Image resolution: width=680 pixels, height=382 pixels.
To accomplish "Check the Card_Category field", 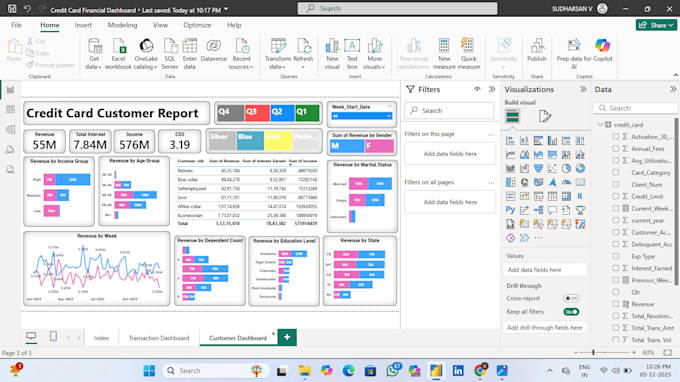I will [615, 172].
